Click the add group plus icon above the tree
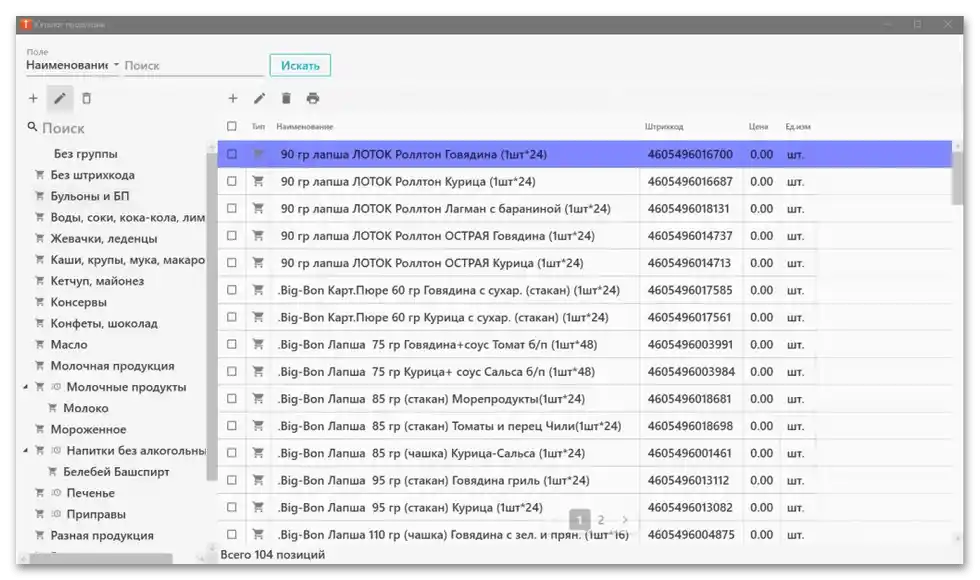 pyautogui.click(x=33, y=98)
